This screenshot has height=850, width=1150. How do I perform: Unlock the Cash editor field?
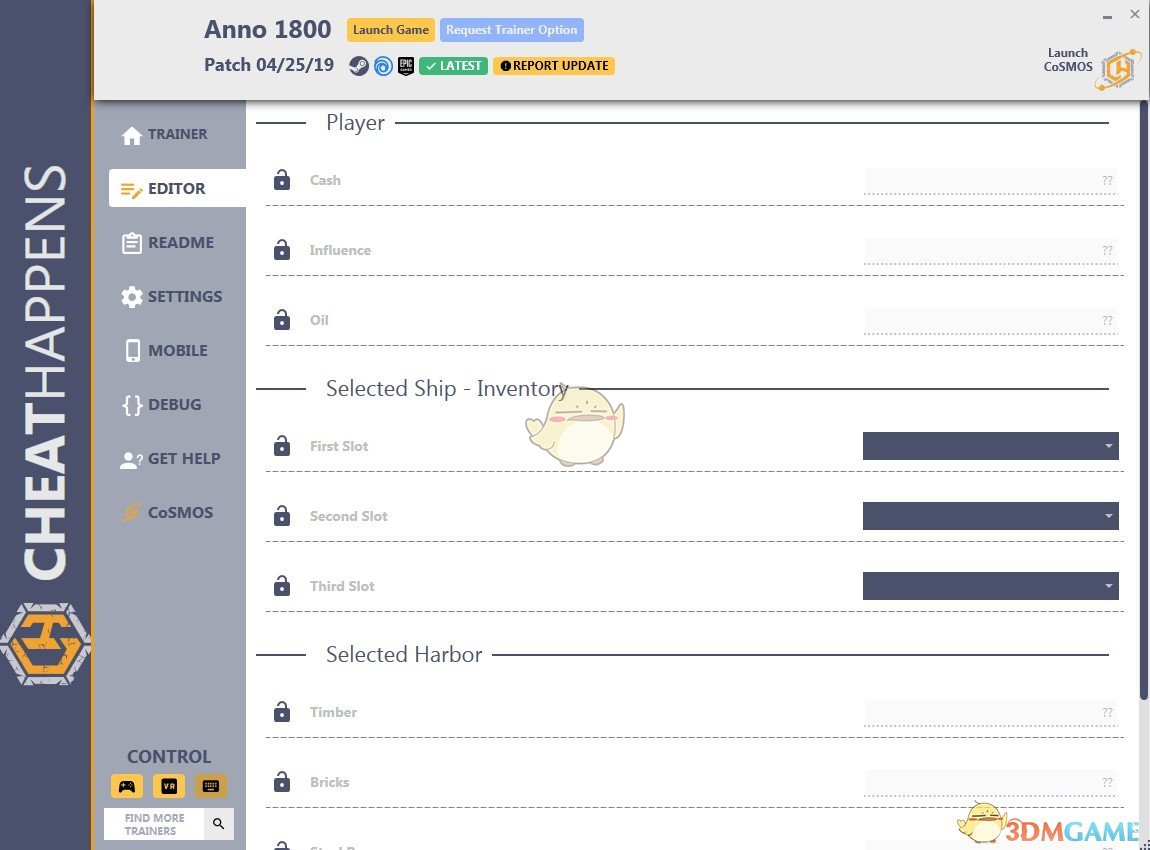pyautogui.click(x=281, y=180)
